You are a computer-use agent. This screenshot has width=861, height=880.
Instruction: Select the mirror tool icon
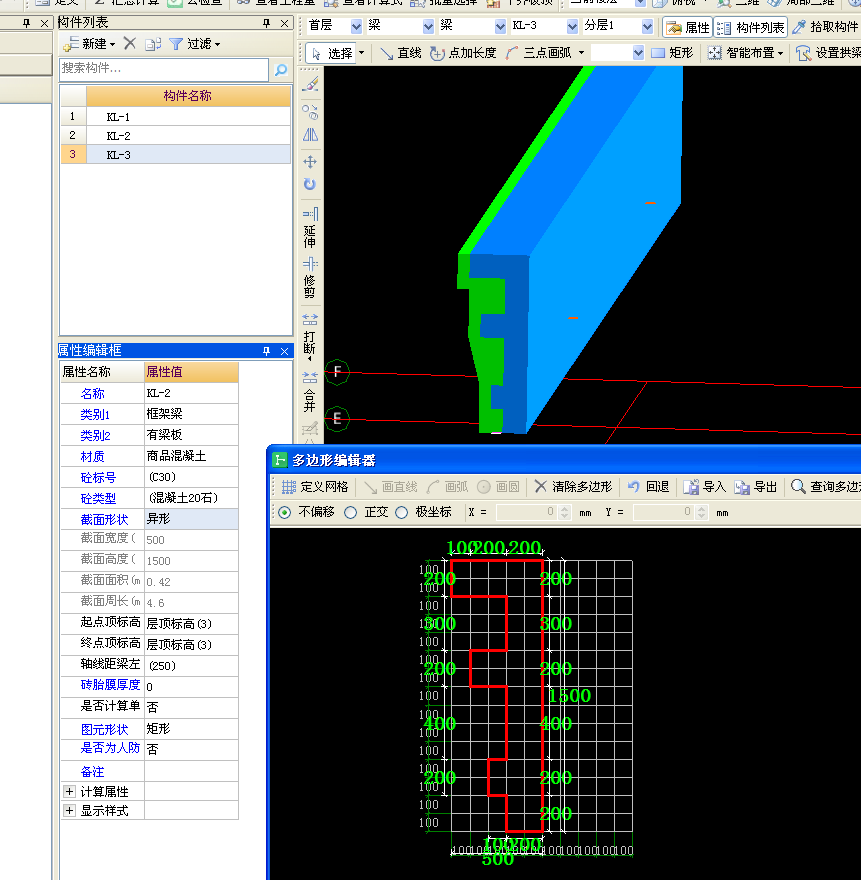click(310, 135)
